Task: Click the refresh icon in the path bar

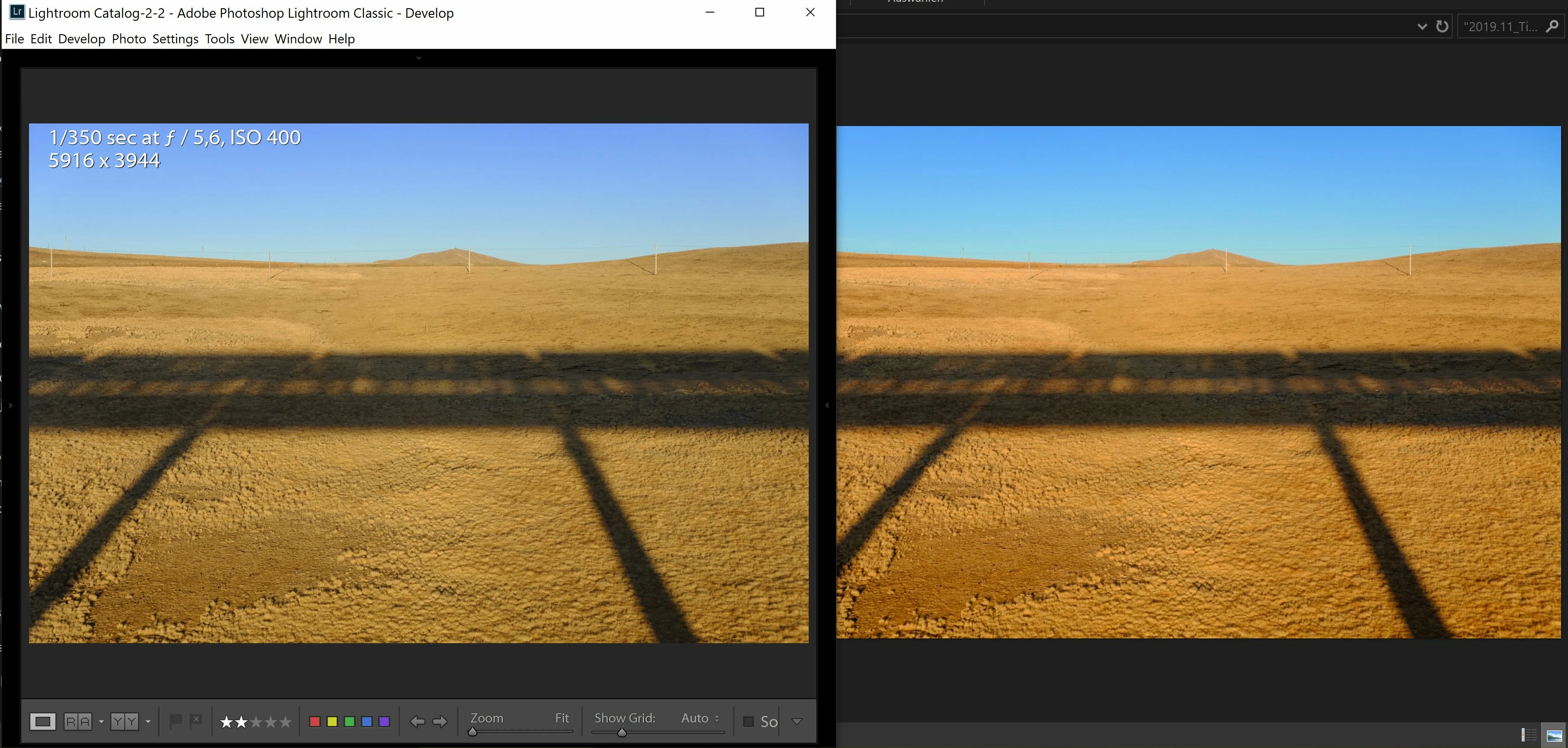Action: pos(1442,26)
